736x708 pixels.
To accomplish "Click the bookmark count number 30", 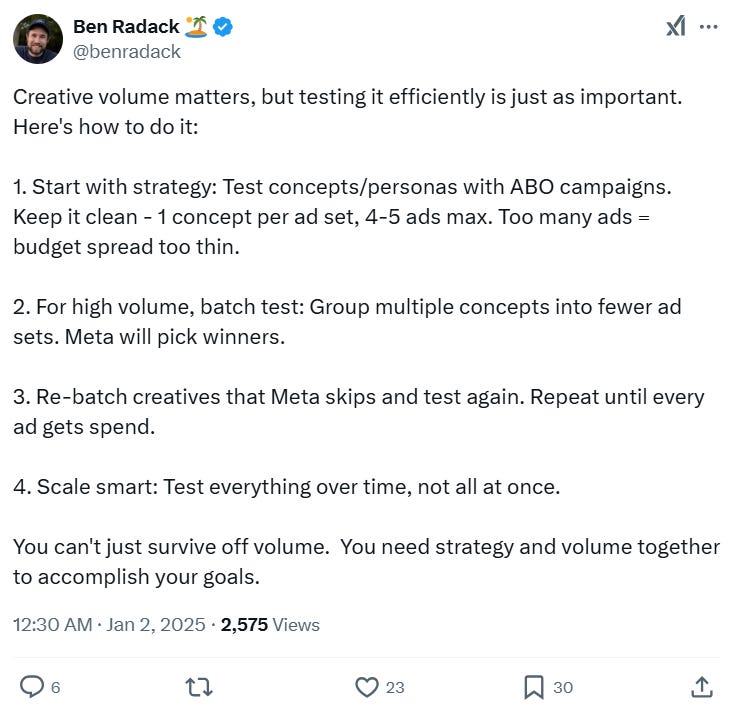I will (563, 687).
